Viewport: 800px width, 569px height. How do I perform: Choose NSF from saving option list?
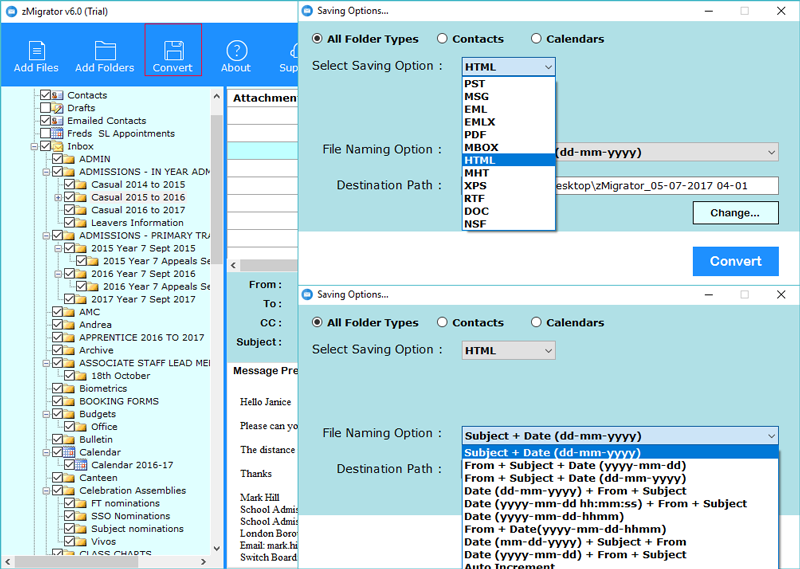[x=508, y=224]
